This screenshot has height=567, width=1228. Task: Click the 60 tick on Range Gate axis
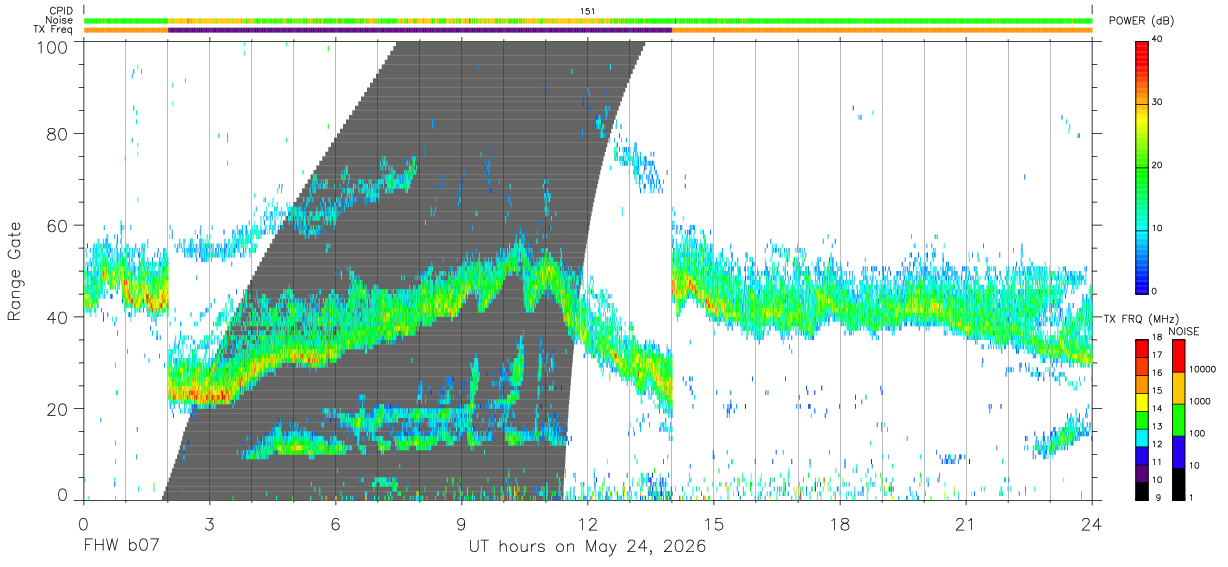(58, 225)
